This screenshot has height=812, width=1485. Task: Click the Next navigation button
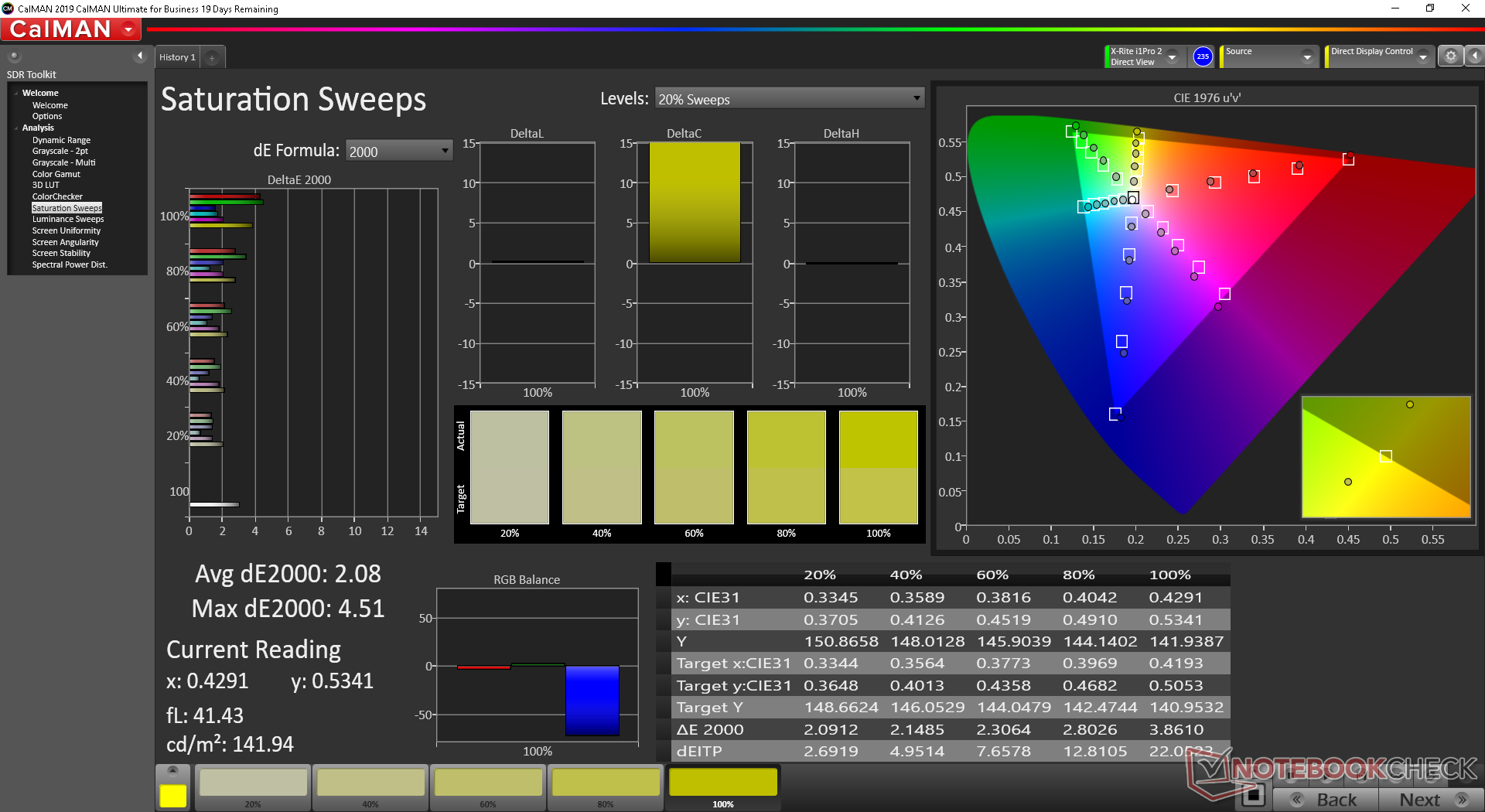click(1430, 800)
